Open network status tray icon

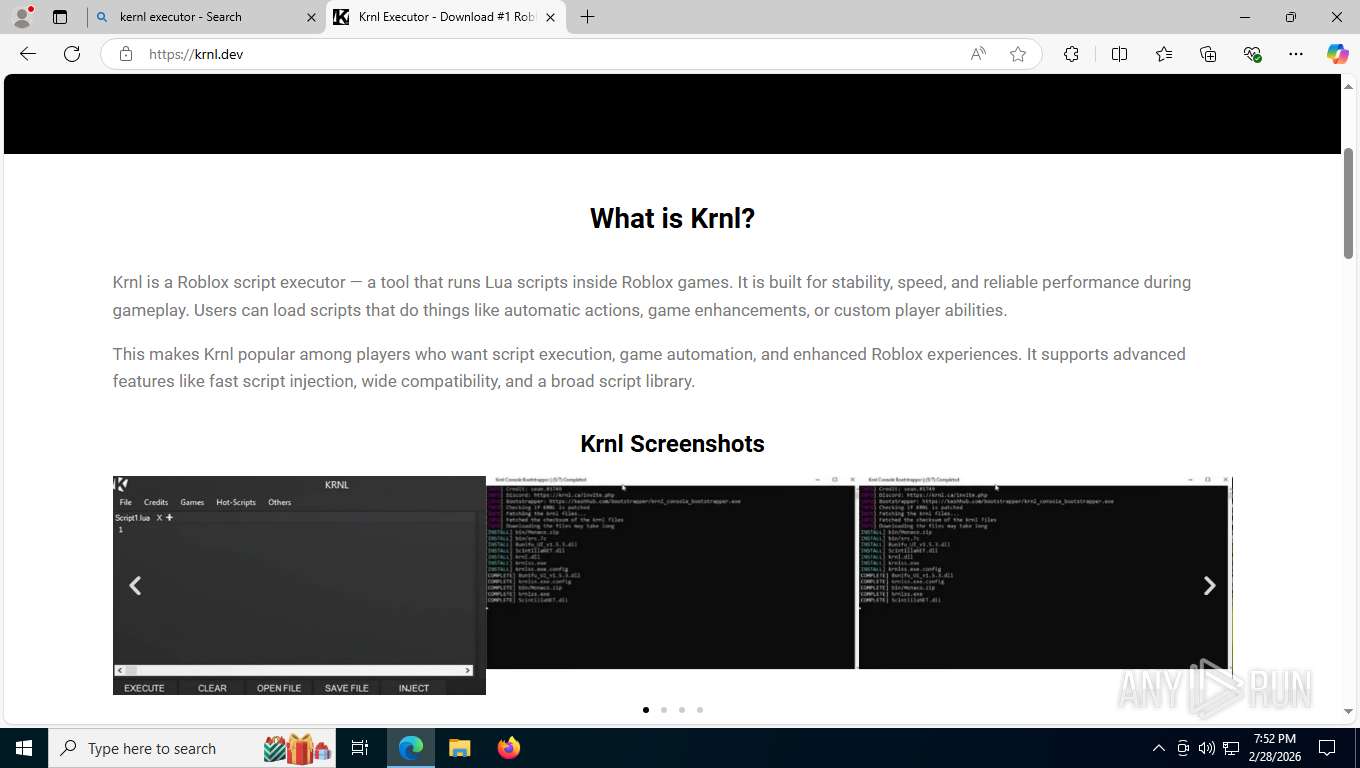[x=1231, y=748]
